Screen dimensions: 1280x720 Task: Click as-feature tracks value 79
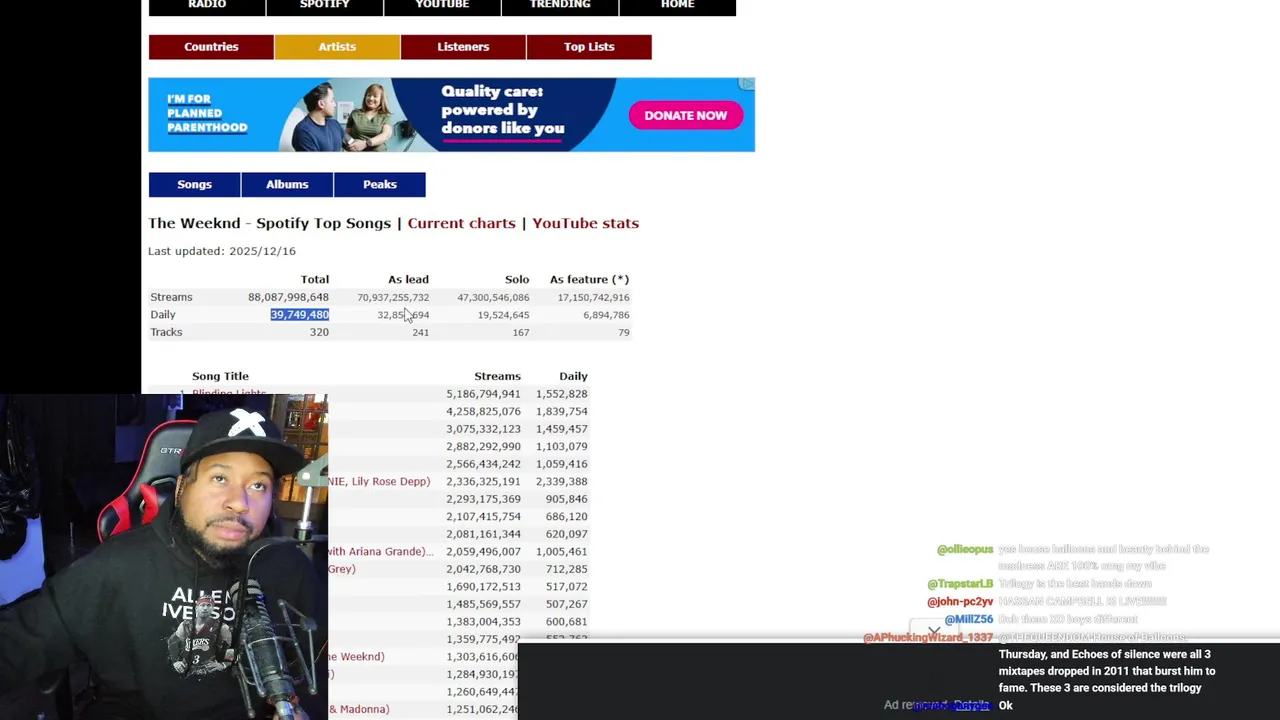coord(624,332)
